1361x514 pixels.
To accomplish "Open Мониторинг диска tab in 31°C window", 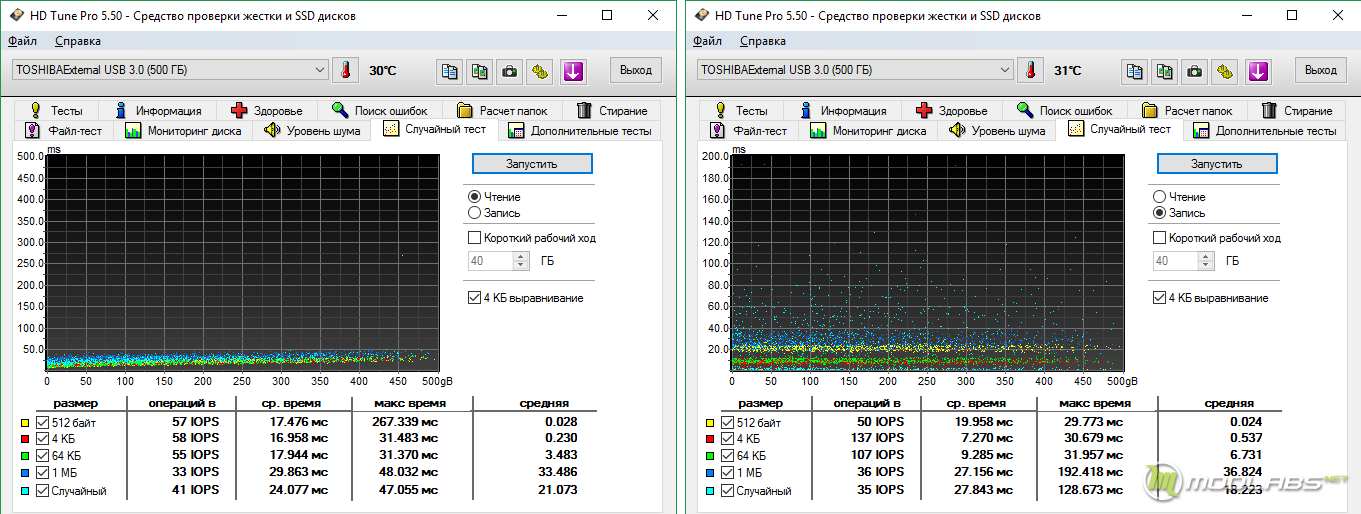I will tap(868, 131).
